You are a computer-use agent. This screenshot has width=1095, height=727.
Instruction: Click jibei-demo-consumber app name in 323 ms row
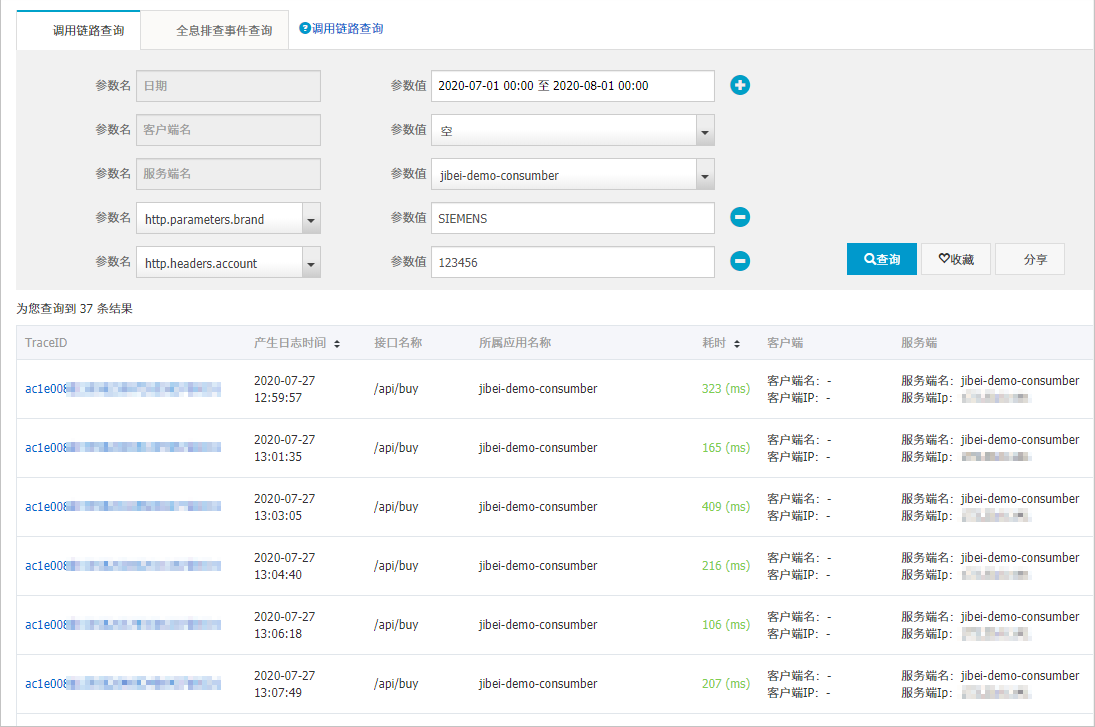tap(538, 389)
